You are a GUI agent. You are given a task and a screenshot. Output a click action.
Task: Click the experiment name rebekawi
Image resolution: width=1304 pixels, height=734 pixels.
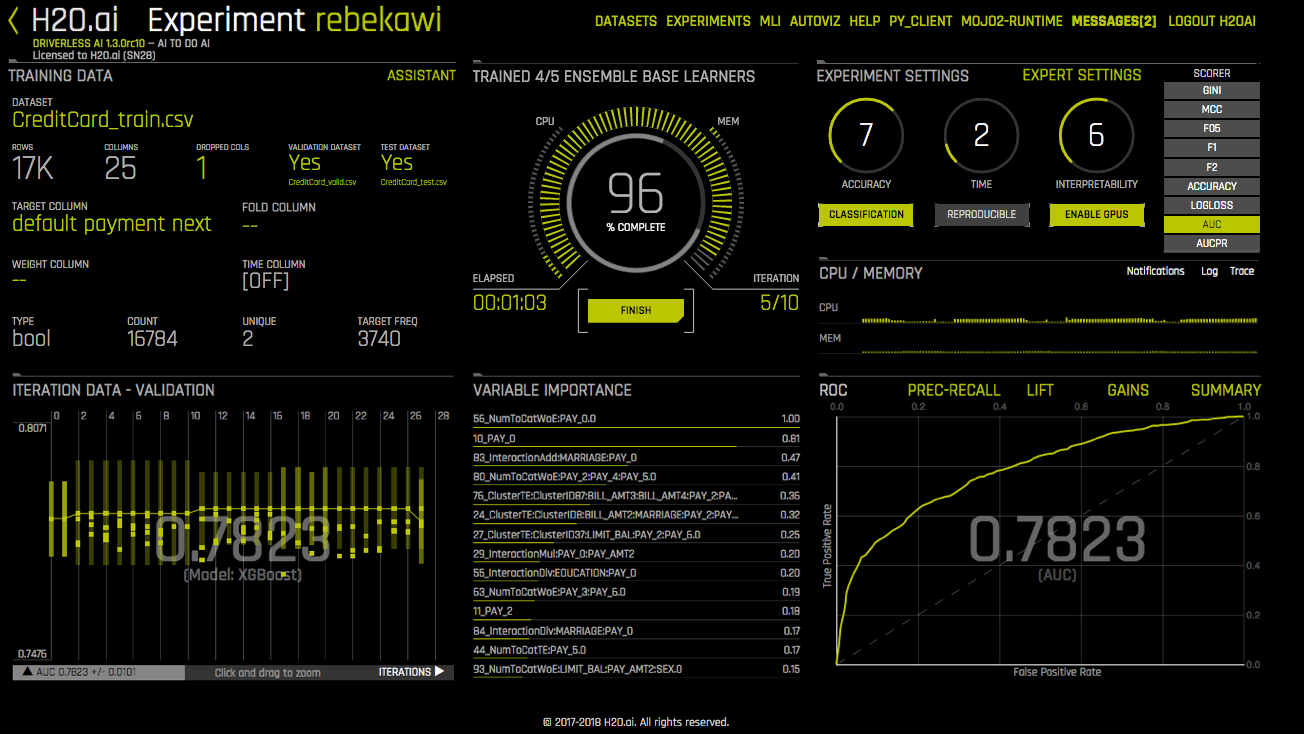pyautogui.click(x=377, y=20)
